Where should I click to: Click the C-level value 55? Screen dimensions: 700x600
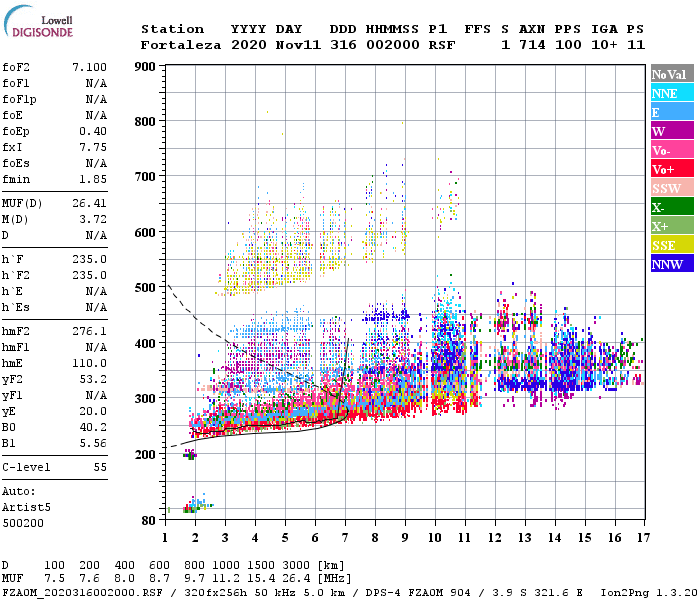(100, 467)
